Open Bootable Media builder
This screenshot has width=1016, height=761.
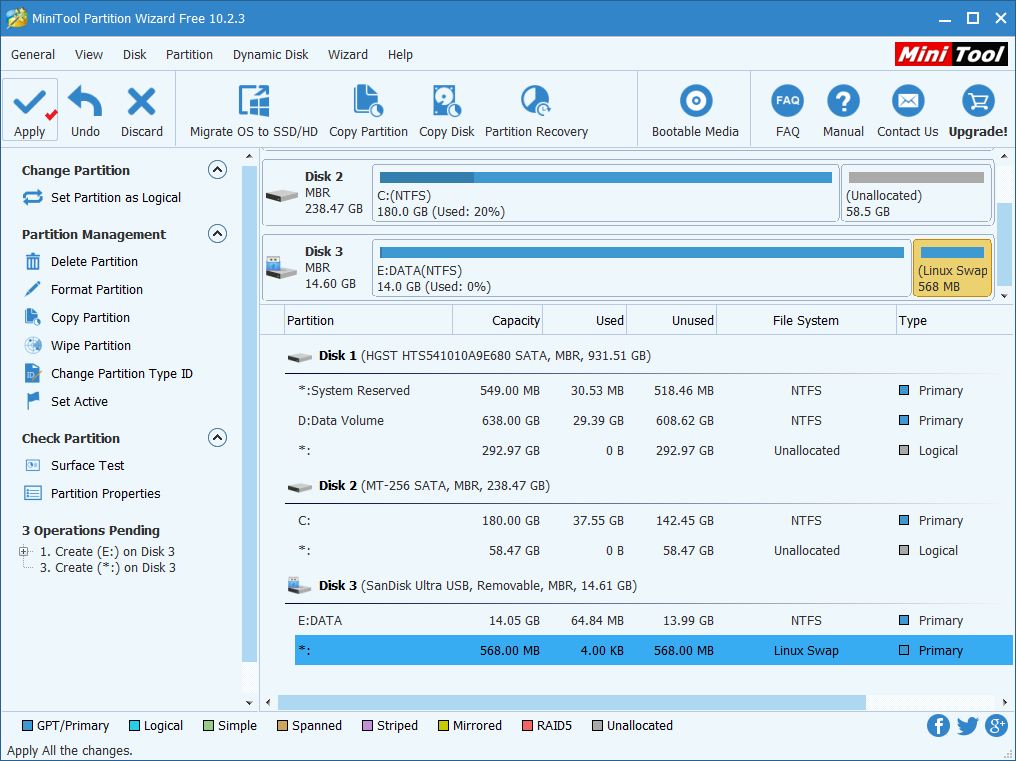[695, 110]
